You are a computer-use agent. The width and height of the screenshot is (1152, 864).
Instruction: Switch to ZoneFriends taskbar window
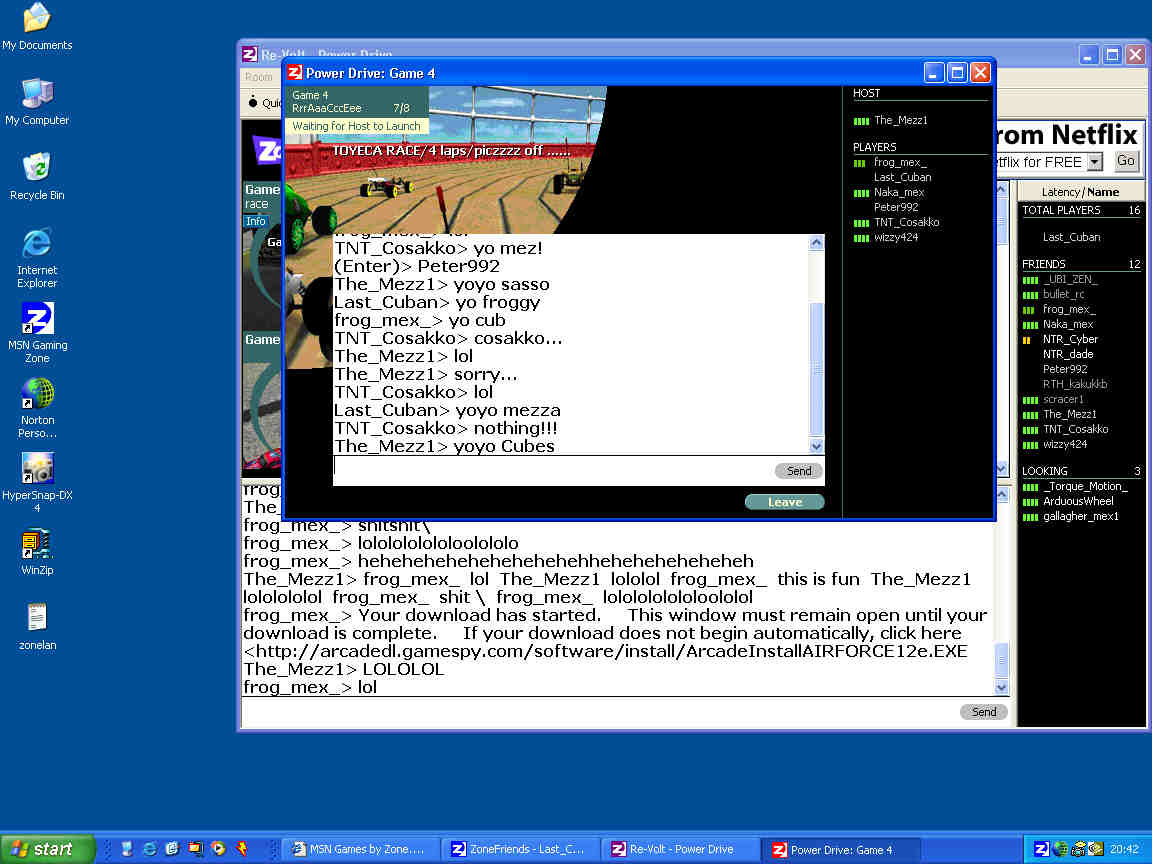pos(521,849)
